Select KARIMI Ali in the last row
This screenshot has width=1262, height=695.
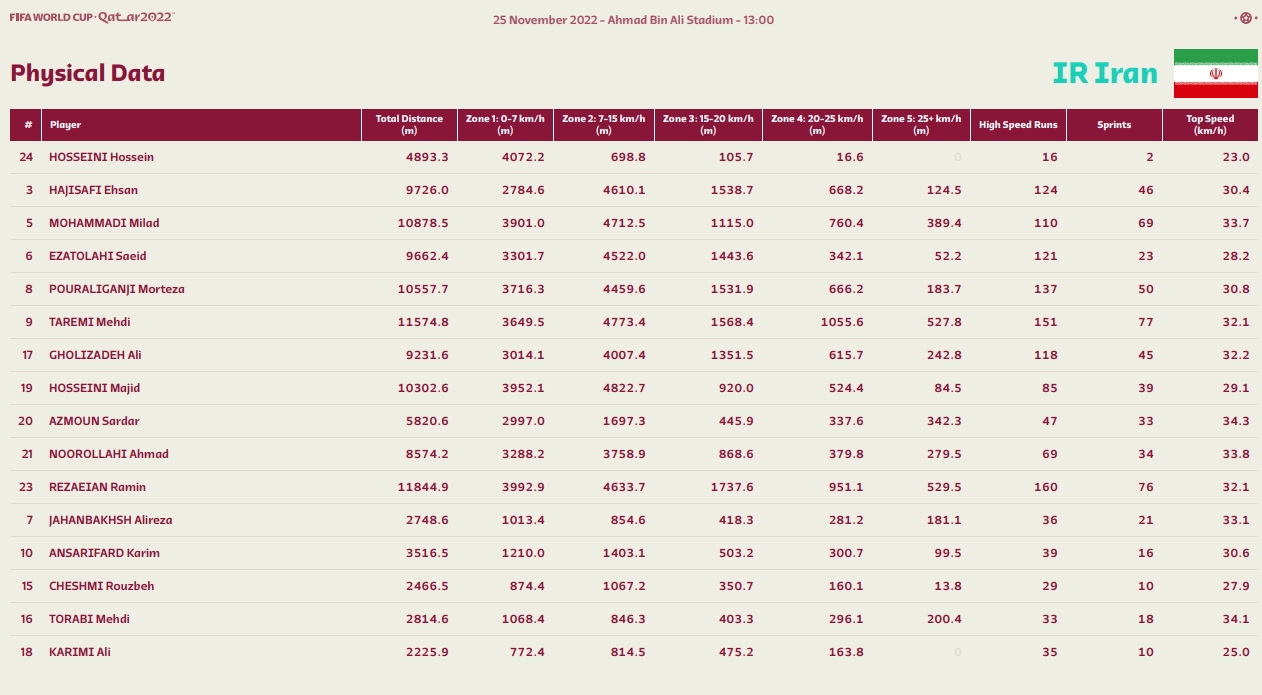point(80,652)
